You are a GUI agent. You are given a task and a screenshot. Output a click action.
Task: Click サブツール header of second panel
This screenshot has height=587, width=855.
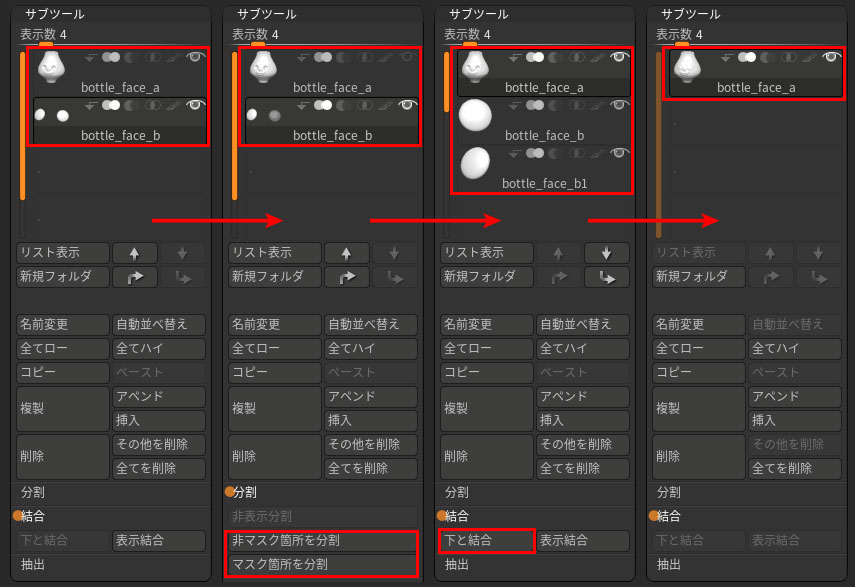coord(267,14)
